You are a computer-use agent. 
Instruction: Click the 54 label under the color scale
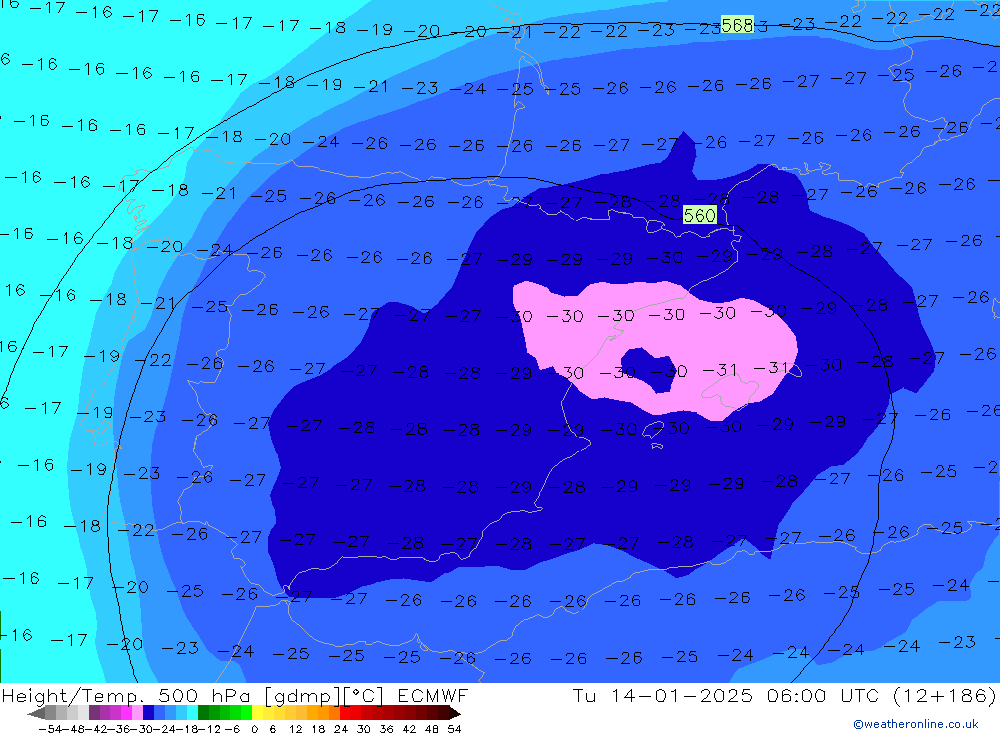(454, 729)
